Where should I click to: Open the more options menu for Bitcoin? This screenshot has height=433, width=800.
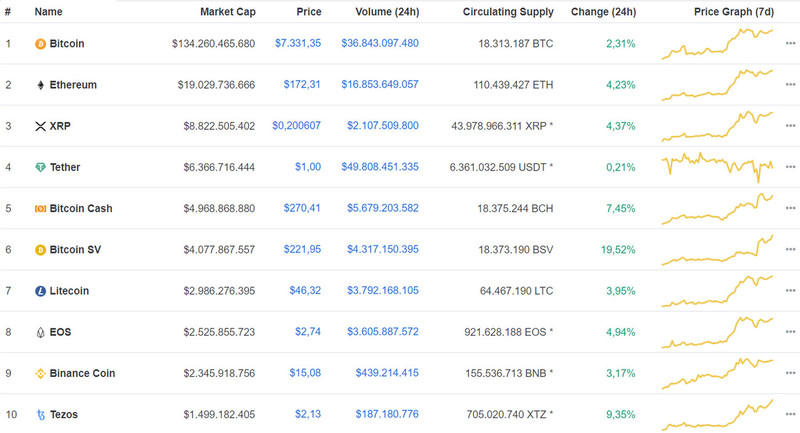[x=790, y=44]
